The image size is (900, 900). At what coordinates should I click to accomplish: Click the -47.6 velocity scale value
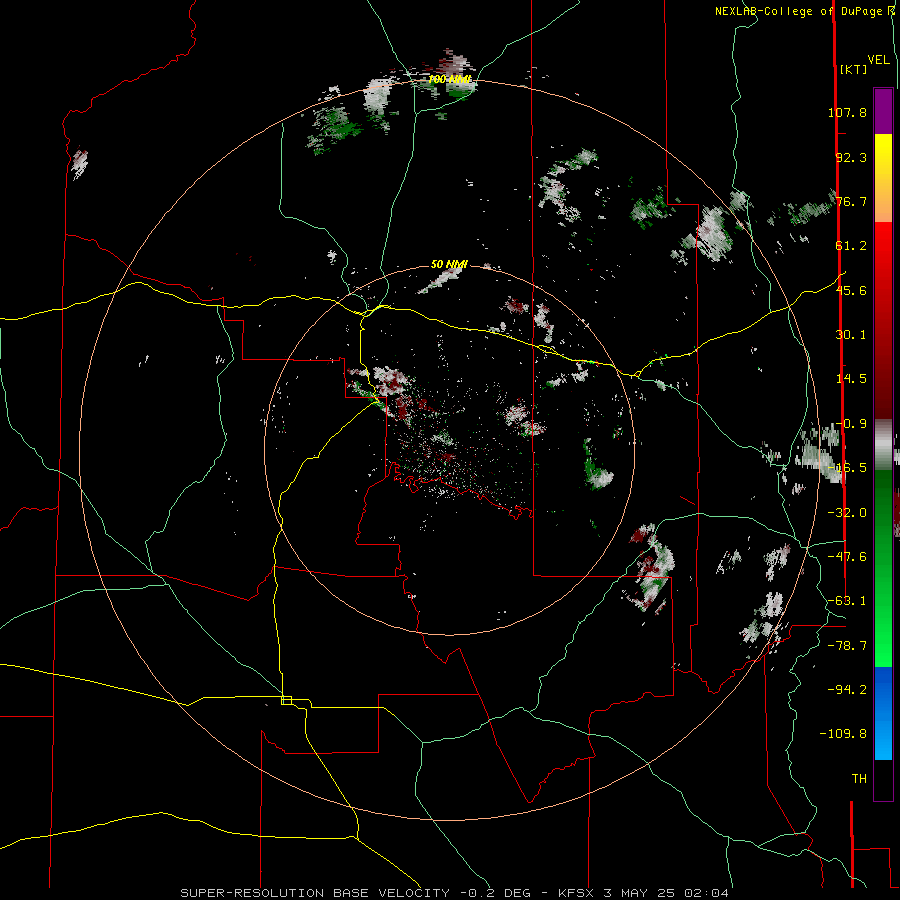tap(847, 557)
